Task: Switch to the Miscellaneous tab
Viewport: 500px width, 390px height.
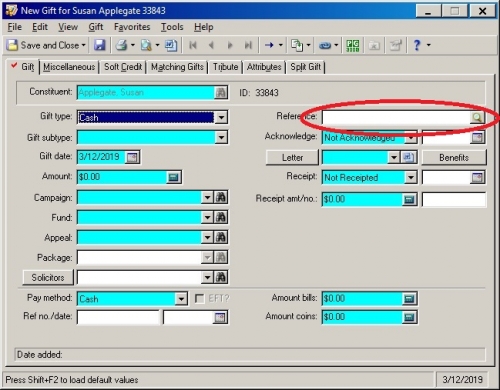Action: [69, 67]
